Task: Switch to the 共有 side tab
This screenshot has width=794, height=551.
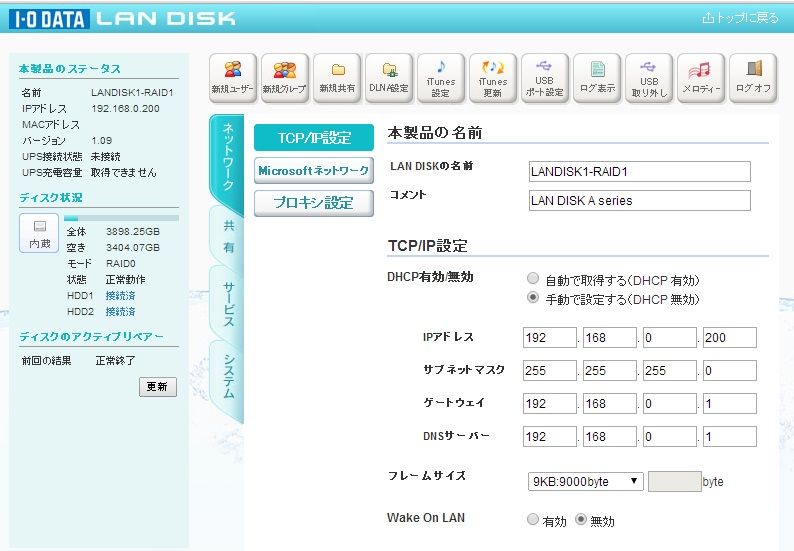Action: [x=228, y=236]
